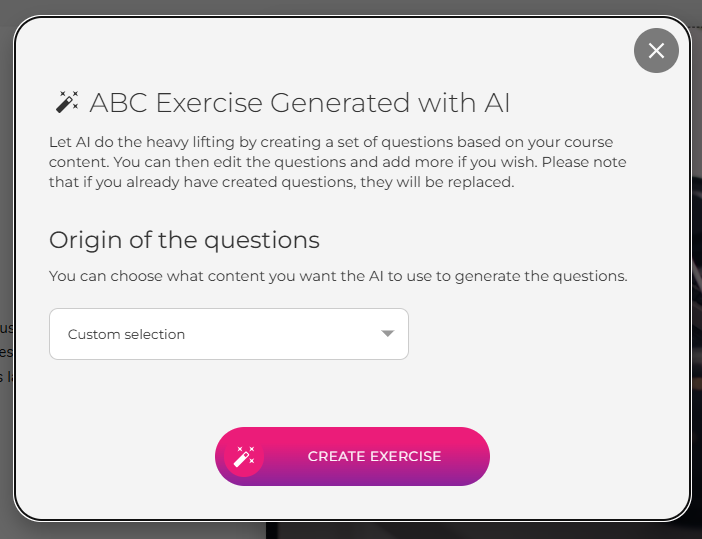Click the dimmed backdrop left of the dialog
The width and height of the screenshot is (702, 539).
click(6, 200)
